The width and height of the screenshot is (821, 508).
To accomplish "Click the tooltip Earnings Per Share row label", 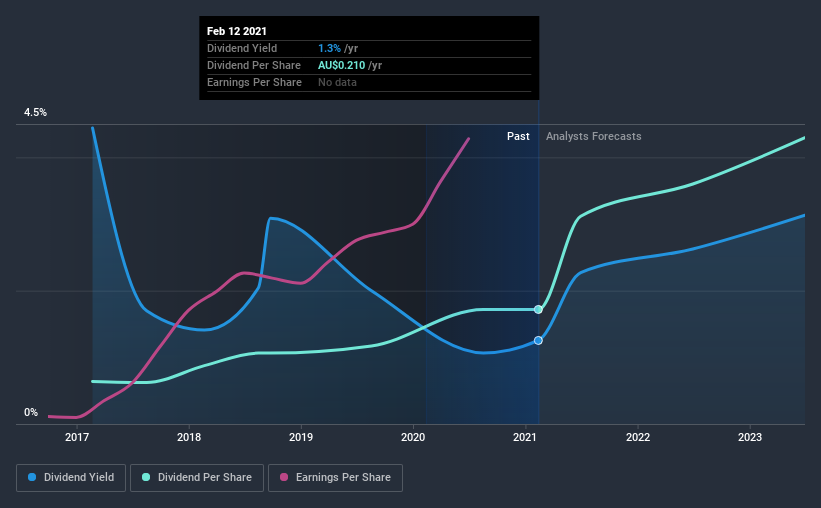I will pos(254,82).
